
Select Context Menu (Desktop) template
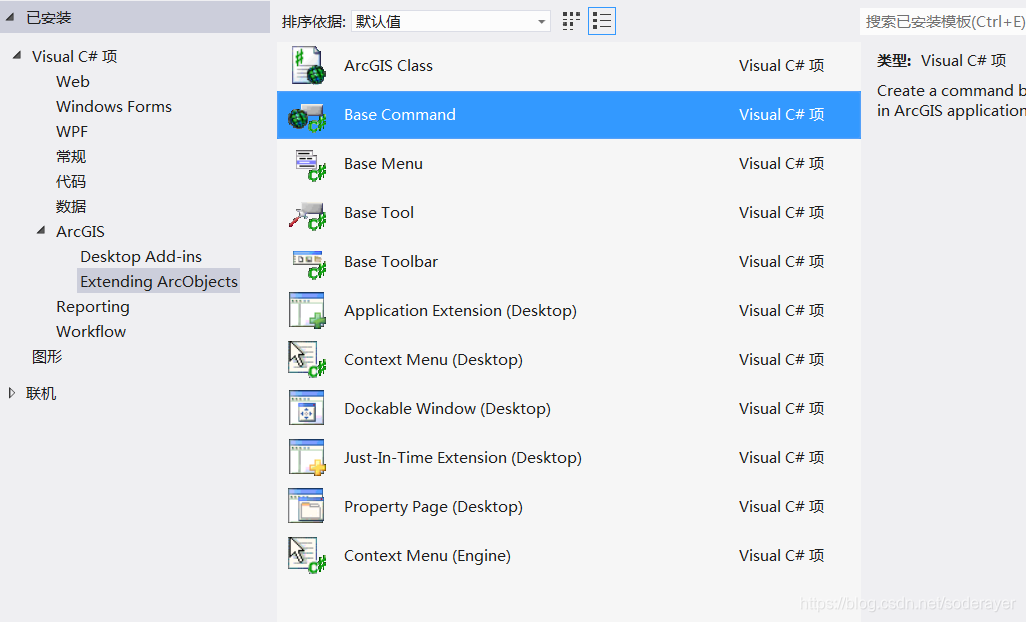433,360
